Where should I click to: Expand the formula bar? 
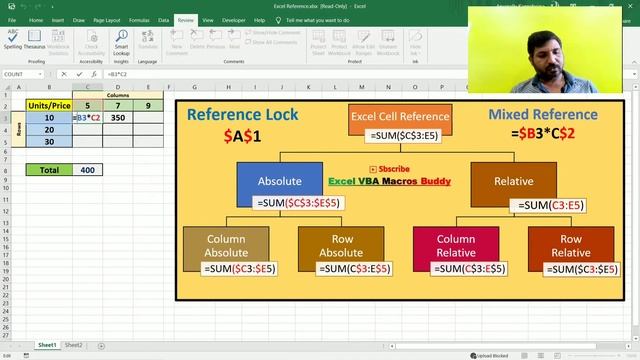point(635,74)
